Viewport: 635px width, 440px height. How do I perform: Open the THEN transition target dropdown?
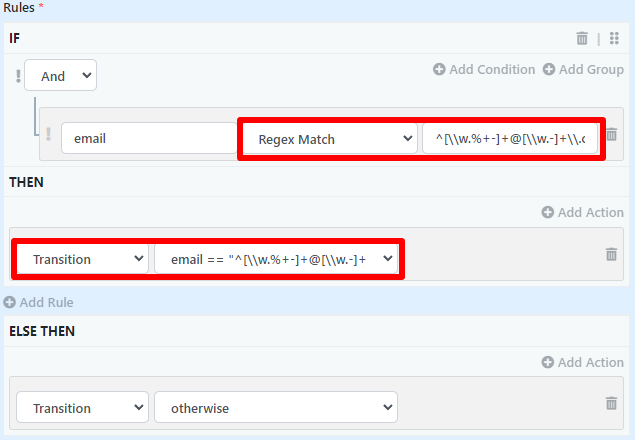(x=276, y=259)
